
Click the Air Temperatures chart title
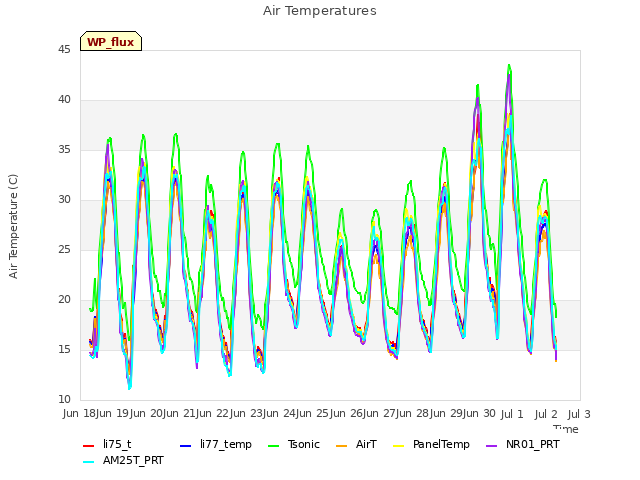point(320,11)
